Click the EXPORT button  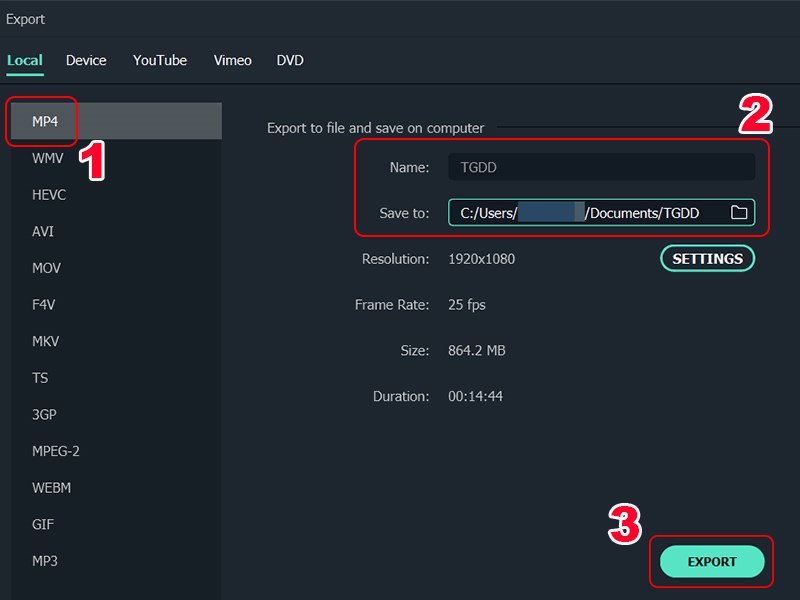point(712,561)
